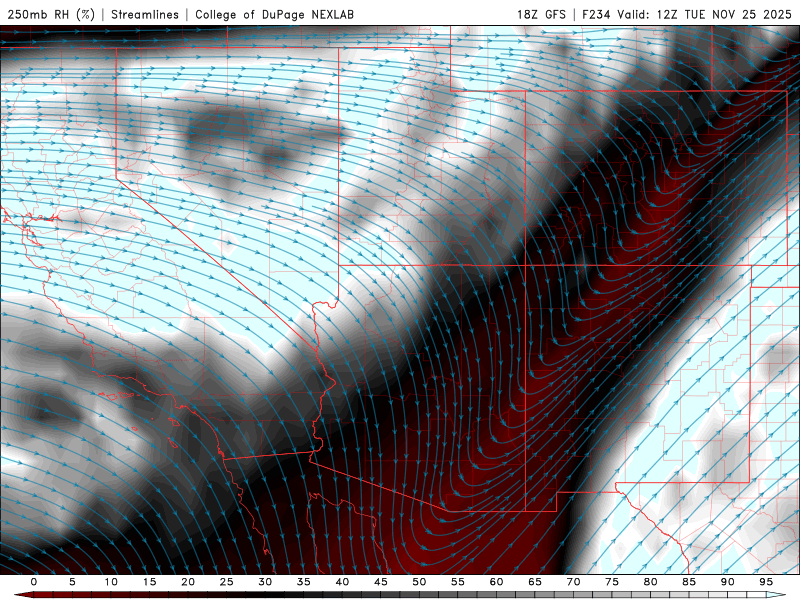
Task: Click the color scale label "15"
Action: pyautogui.click(x=149, y=582)
